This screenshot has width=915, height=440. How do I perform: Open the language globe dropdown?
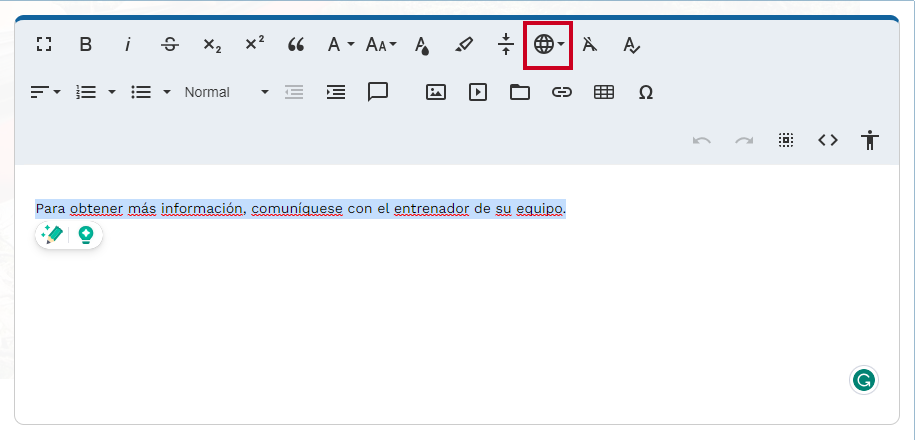click(x=549, y=44)
